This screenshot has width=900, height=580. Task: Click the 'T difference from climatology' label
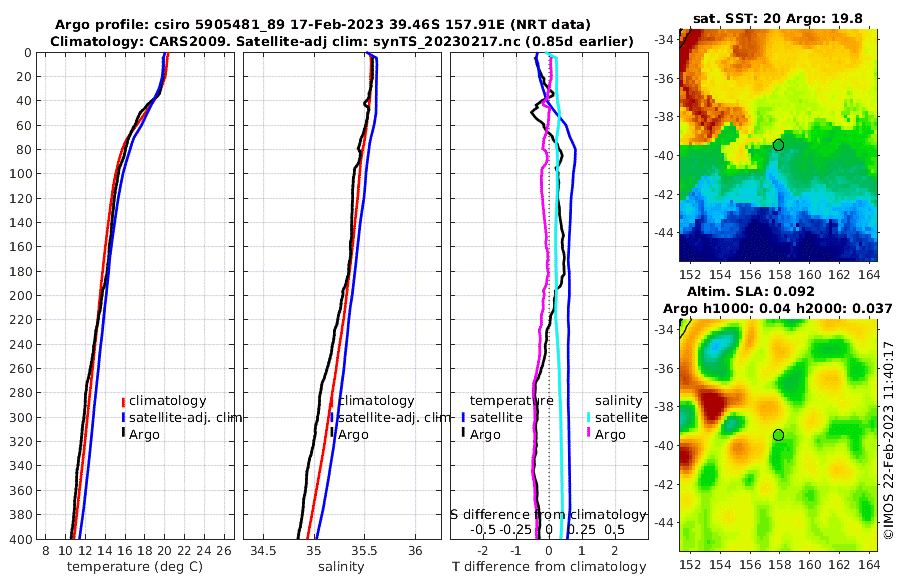click(549, 567)
